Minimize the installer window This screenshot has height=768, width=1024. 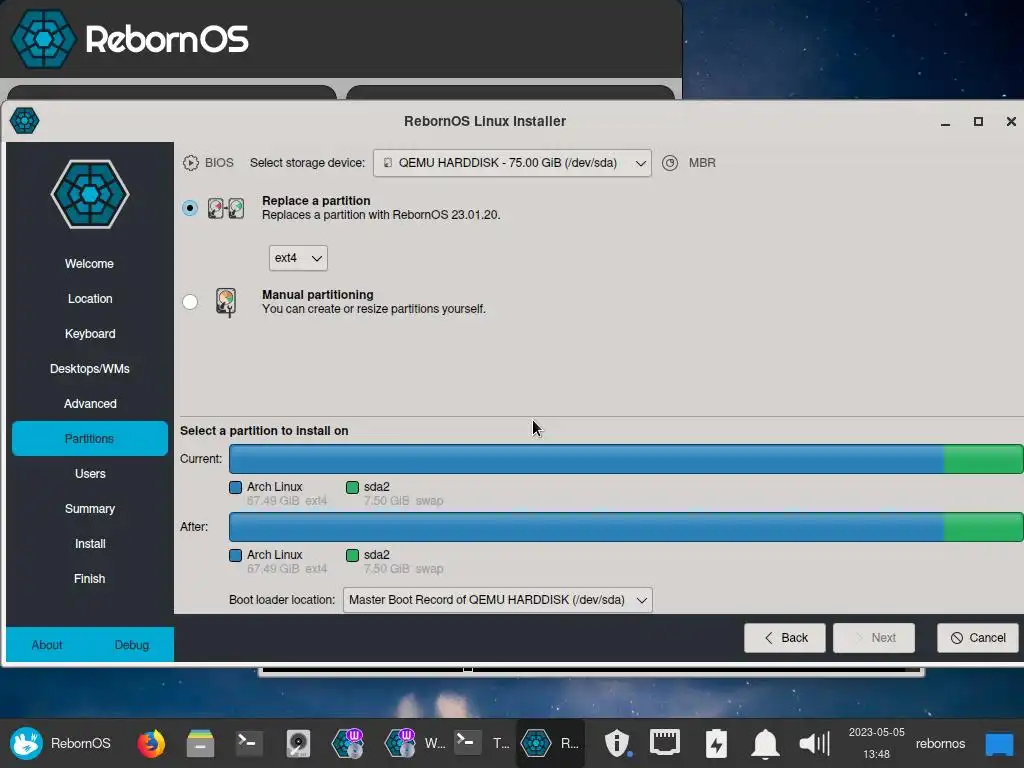click(945, 121)
